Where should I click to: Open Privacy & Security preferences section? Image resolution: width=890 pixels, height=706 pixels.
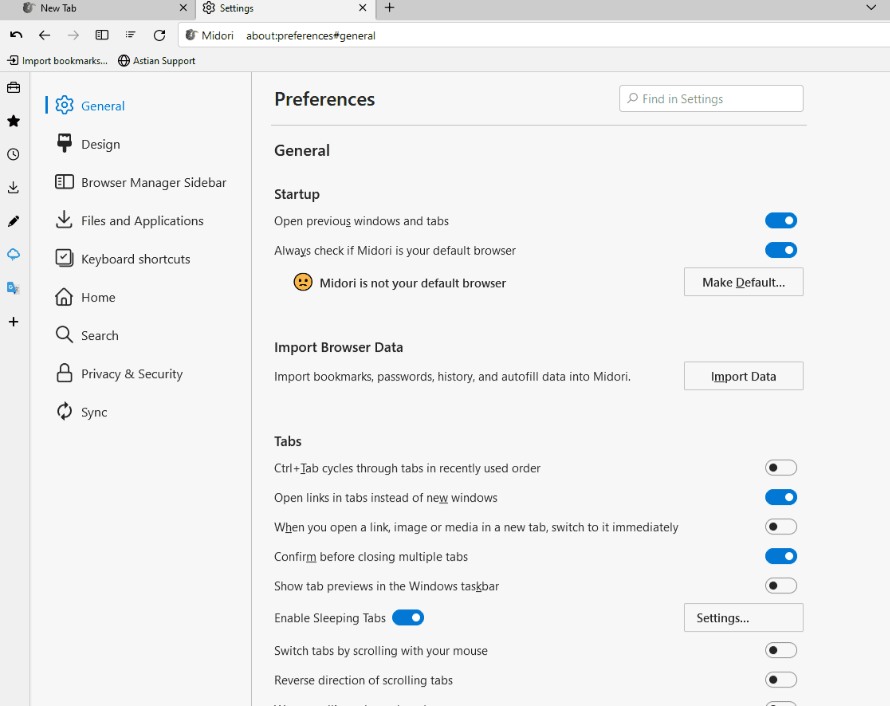click(x=131, y=374)
